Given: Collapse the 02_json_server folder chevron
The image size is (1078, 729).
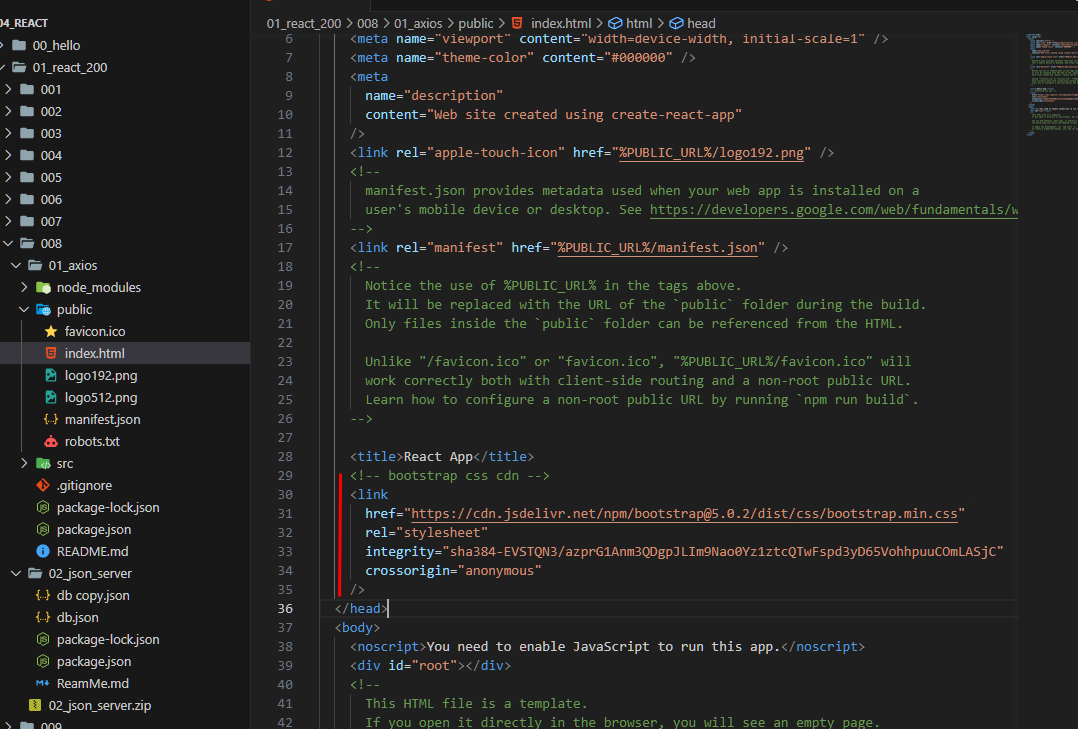Looking at the screenshot, I should pos(16,574).
